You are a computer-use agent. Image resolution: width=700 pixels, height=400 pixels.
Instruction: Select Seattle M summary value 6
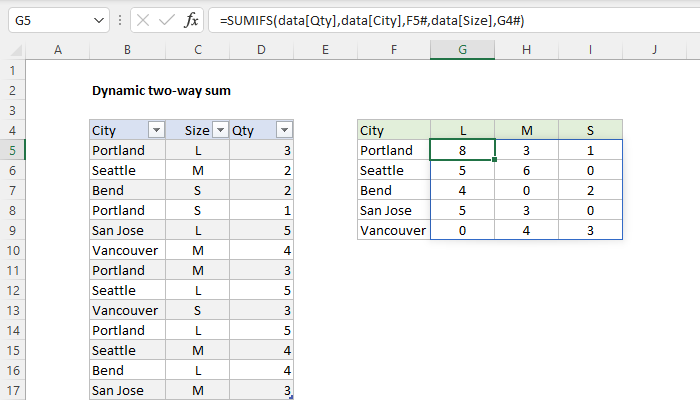526,170
